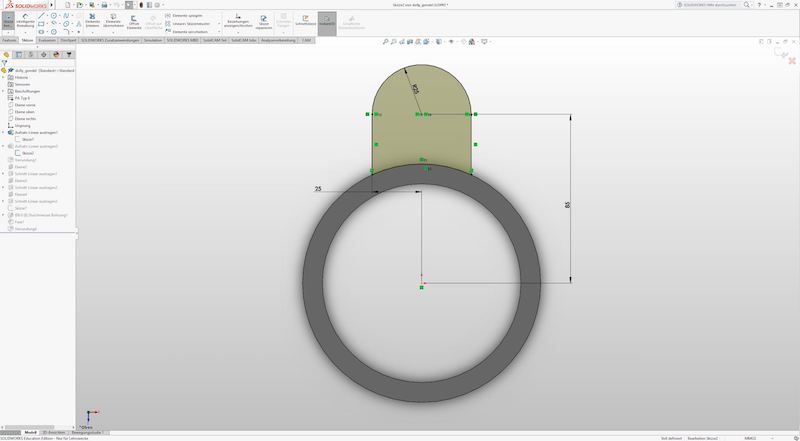The width and height of the screenshot is (800, 441).
Task: Click Beziehungen anzeigen/löschen tool
Action: point(238,20)
